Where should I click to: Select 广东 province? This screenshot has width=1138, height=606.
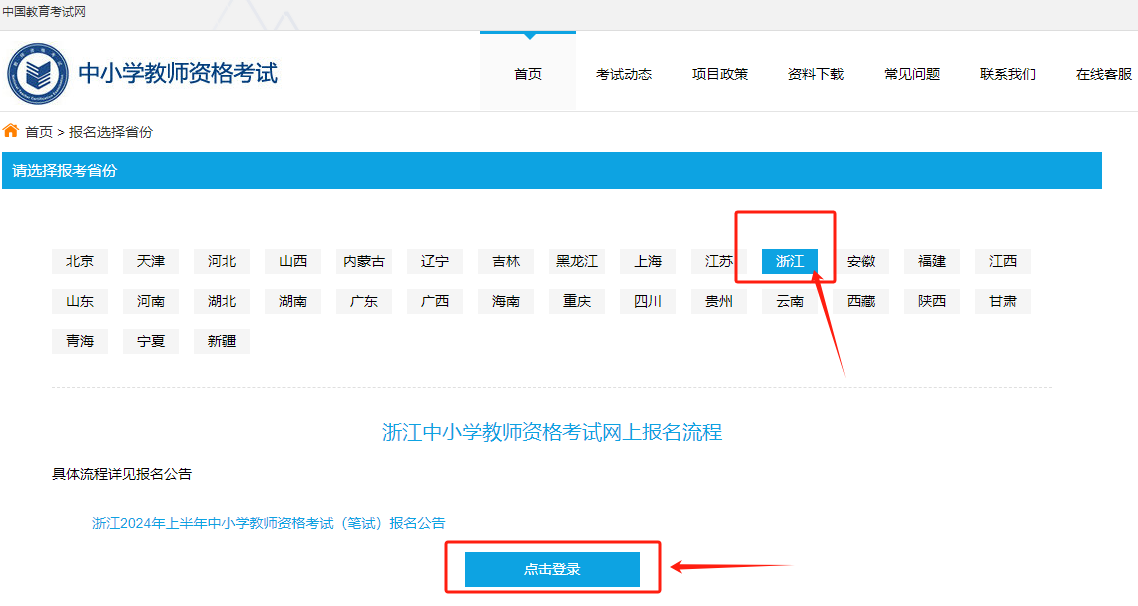363,301
